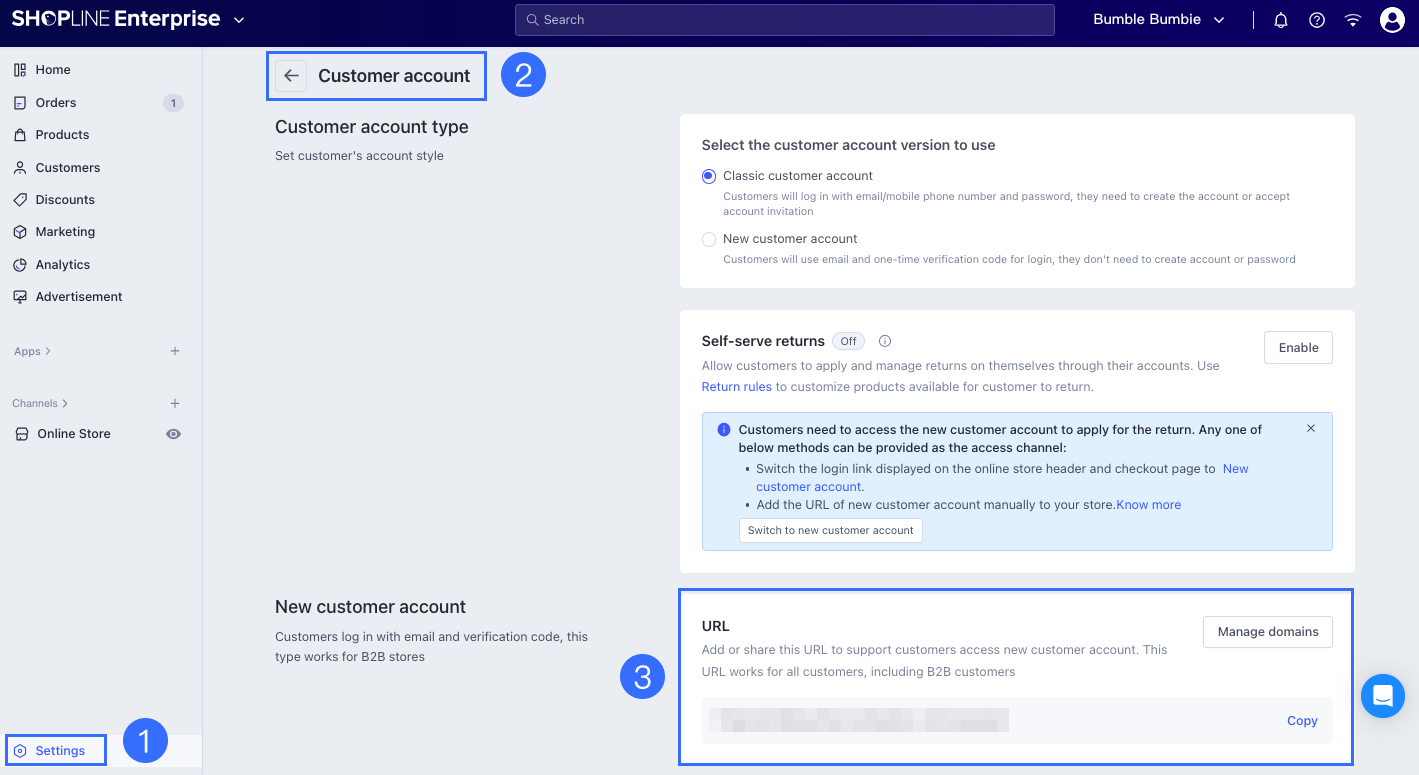Open the user profile avatar
This screenshot has width=1419, height=775.
pos(1392,20)
